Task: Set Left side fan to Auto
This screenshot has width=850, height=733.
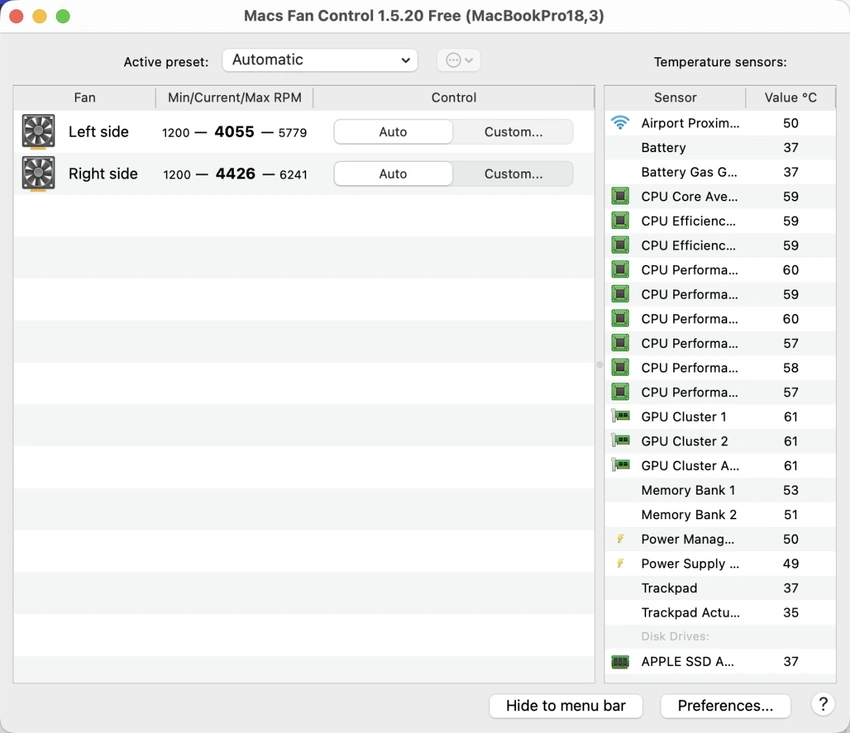Action: 393,132
